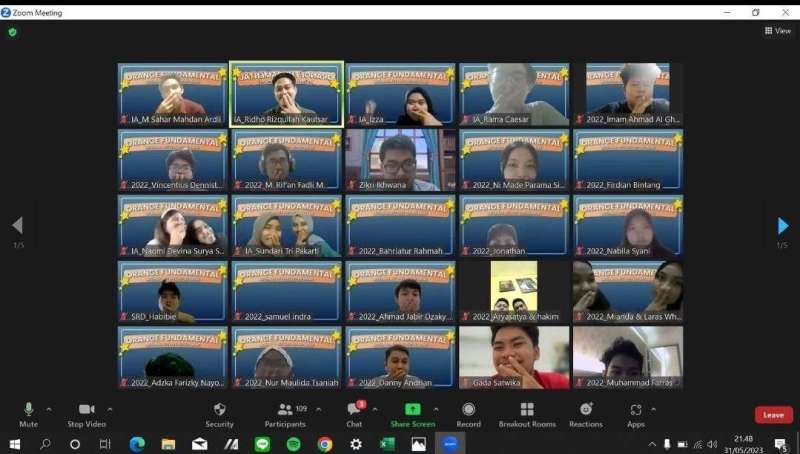Open Cortana circle icon on taskbar
The image size is (800, 454).
pos(75,444)
